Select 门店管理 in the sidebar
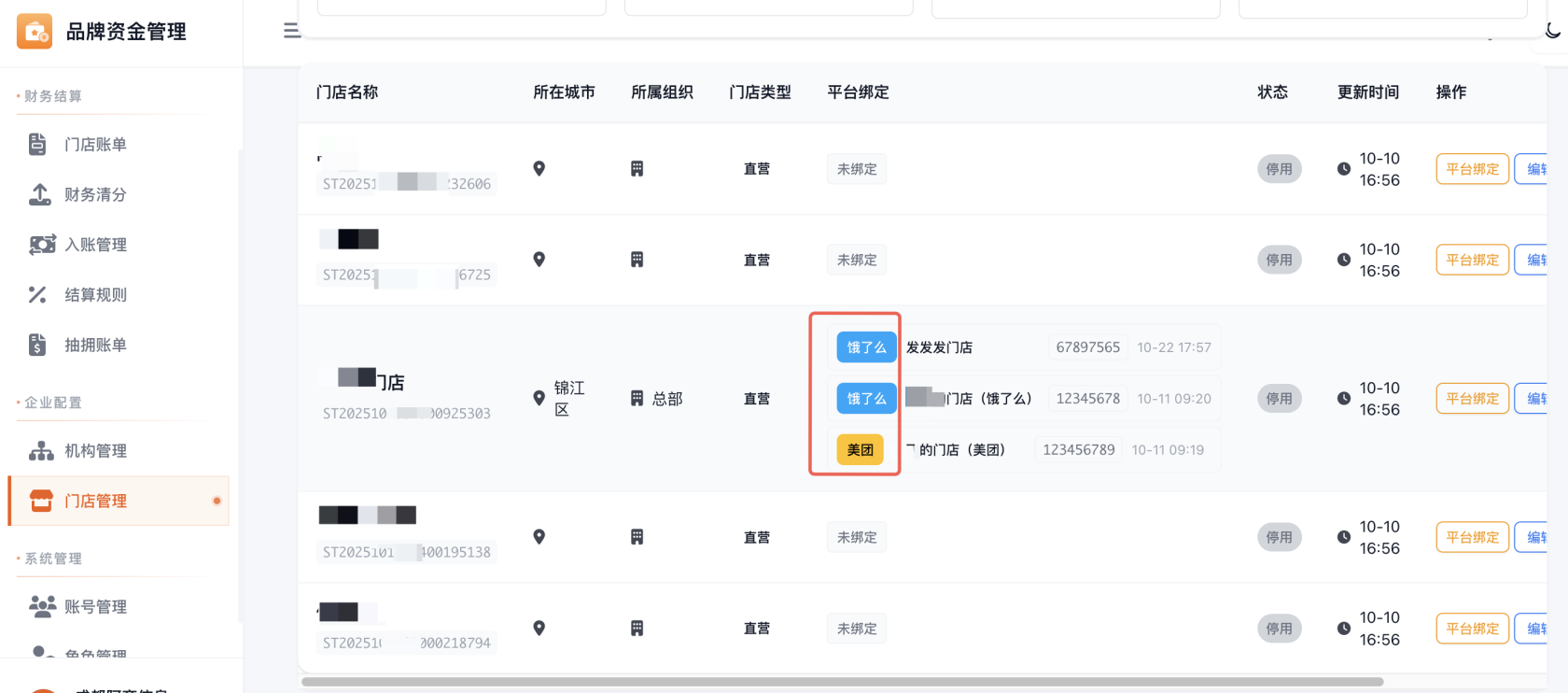This screenshot has height=693, width=1568. (x=95, y=502)
